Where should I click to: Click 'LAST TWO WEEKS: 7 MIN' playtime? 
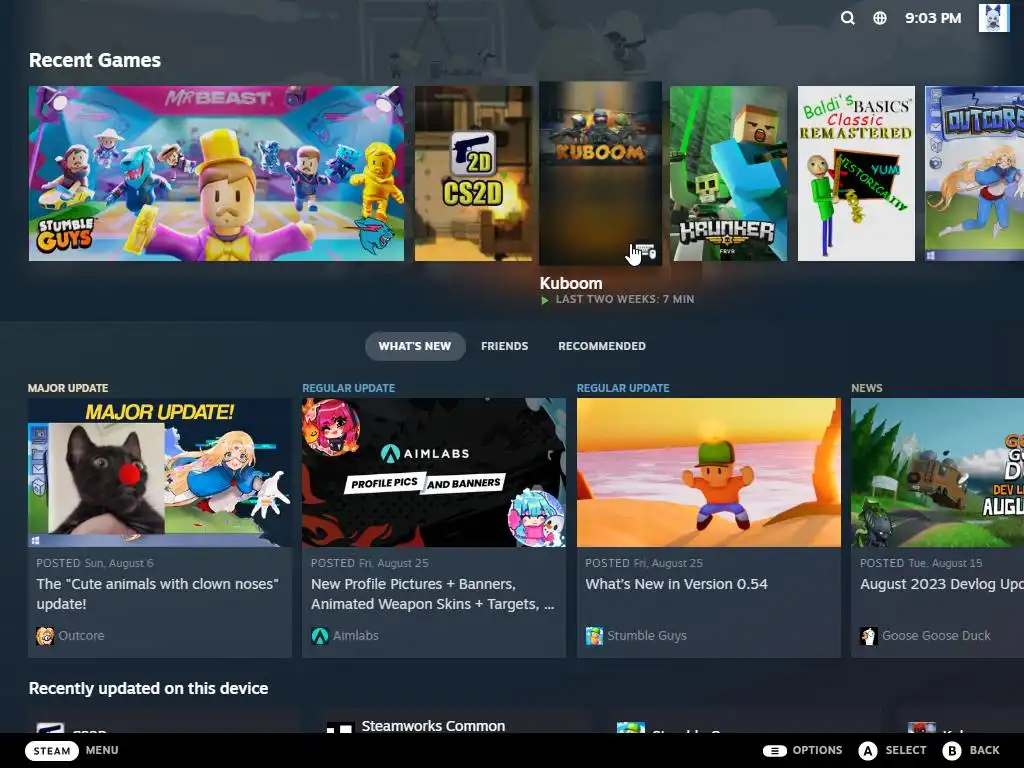click(x=624, y=299)
